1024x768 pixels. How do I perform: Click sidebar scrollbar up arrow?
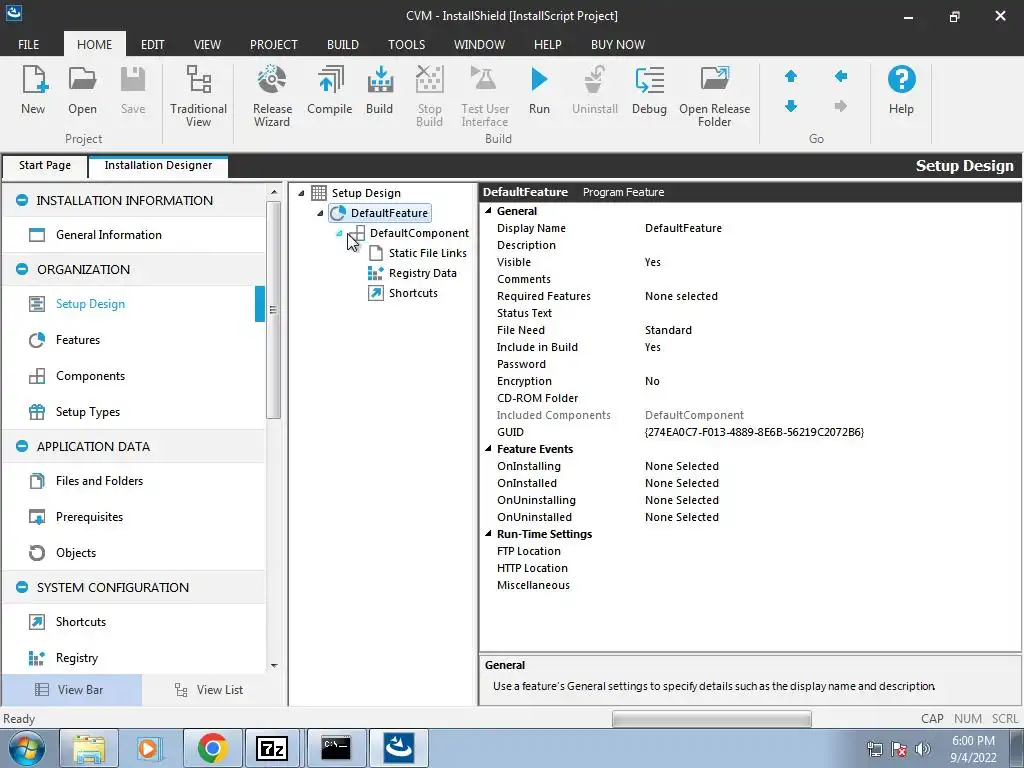(x=274, y=192)
